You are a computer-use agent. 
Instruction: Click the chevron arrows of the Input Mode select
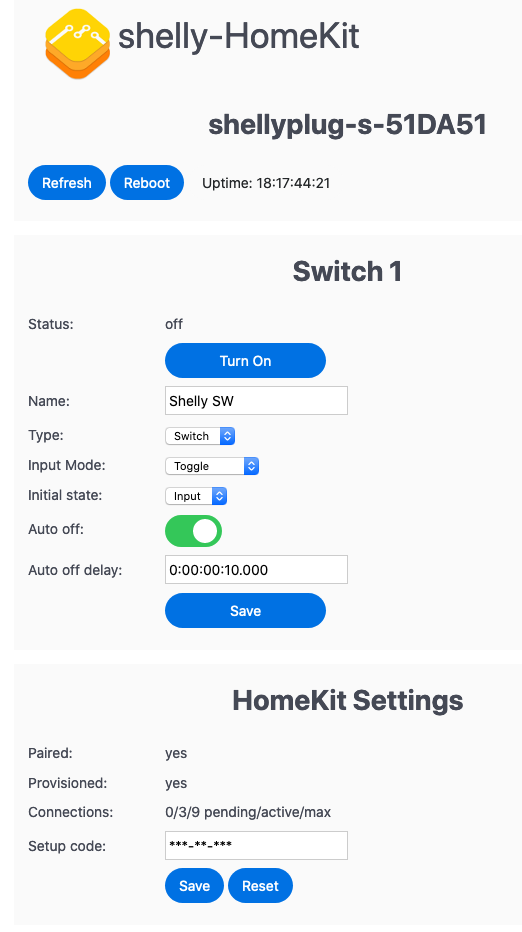(x=251, y=466)
